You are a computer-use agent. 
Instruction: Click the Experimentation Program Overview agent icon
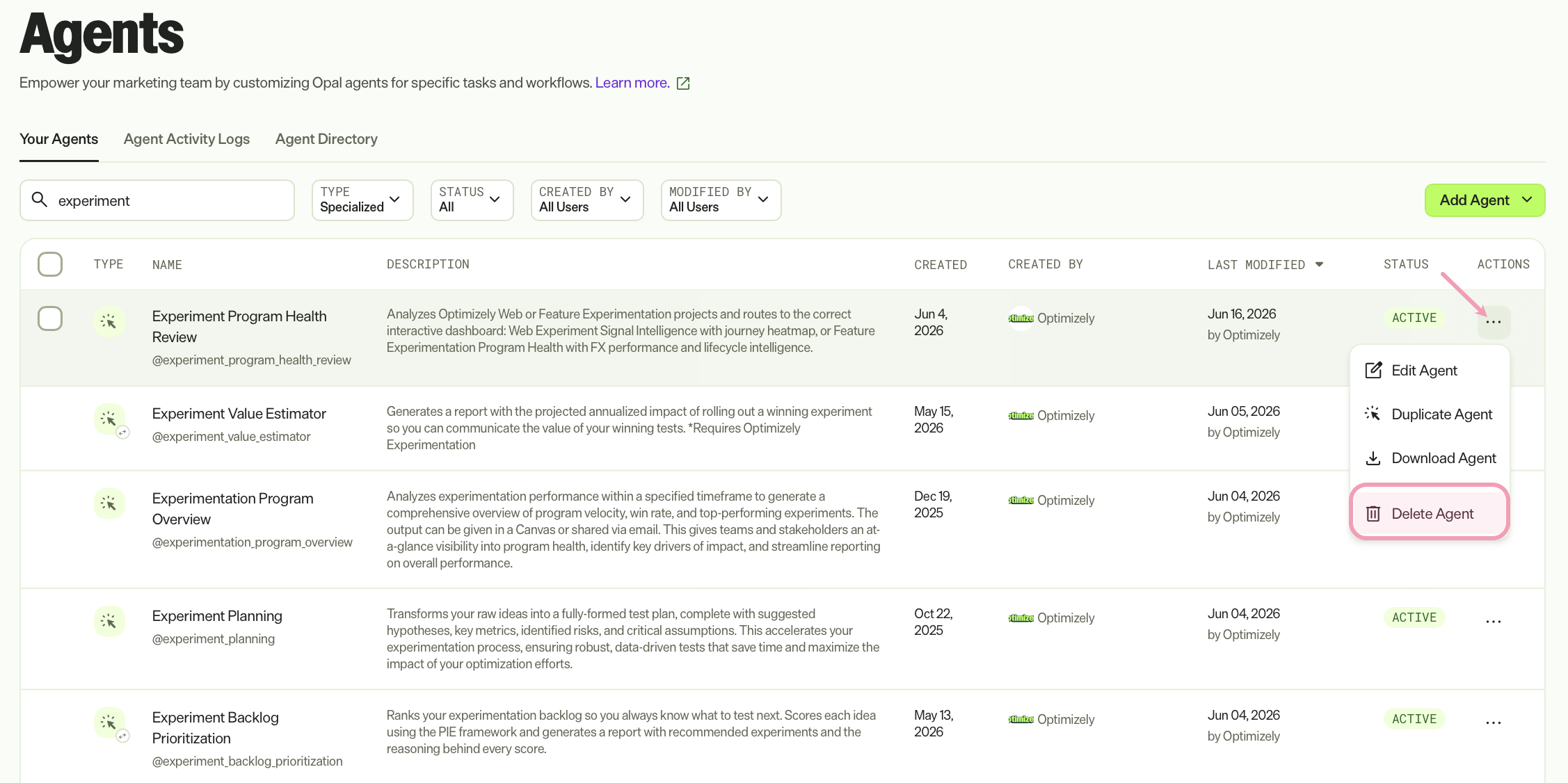[109, 503]
